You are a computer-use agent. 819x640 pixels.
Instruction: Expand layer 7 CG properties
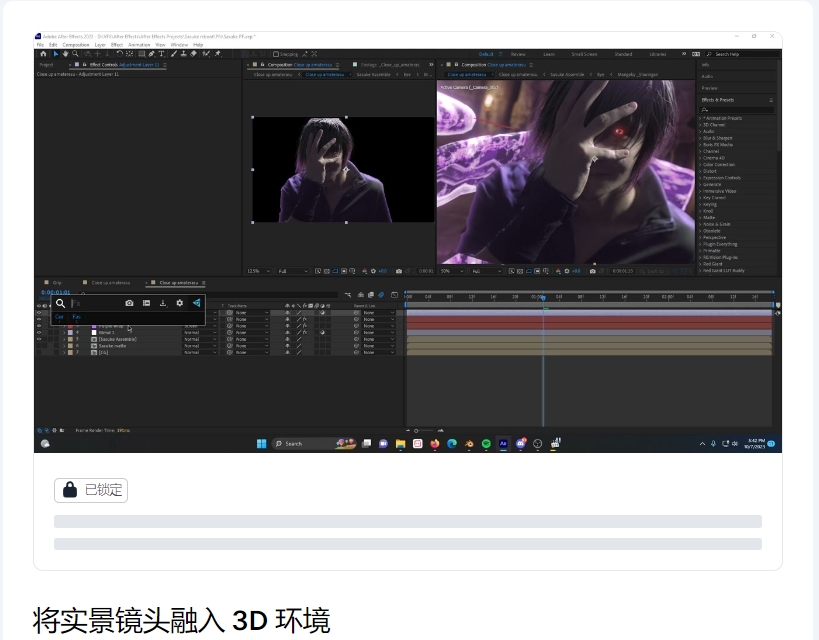click(x=64, y=353)
